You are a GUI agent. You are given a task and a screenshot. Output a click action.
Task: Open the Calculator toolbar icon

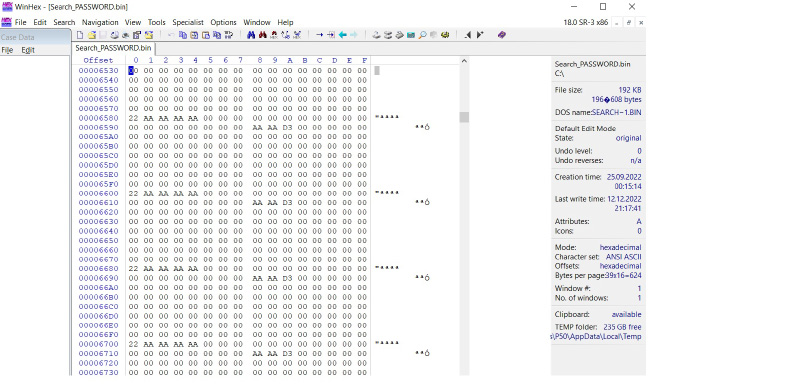[x=411, y=35]
